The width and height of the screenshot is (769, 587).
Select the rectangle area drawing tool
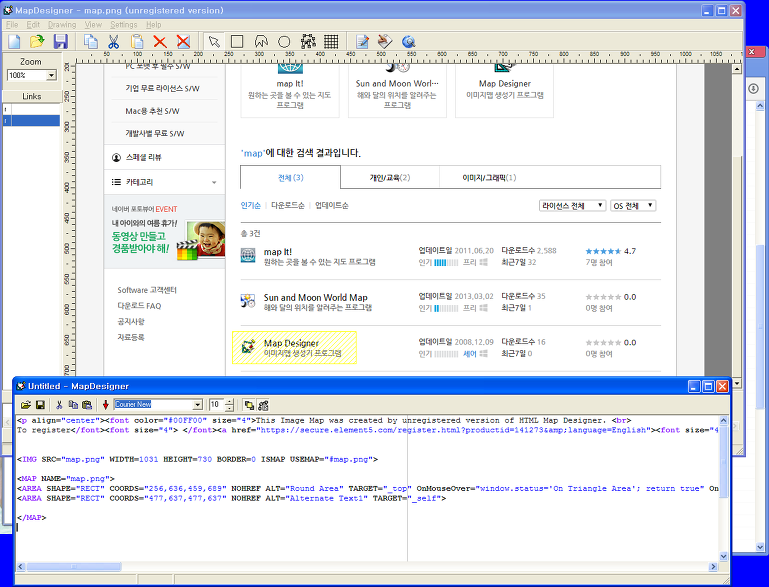237,42
